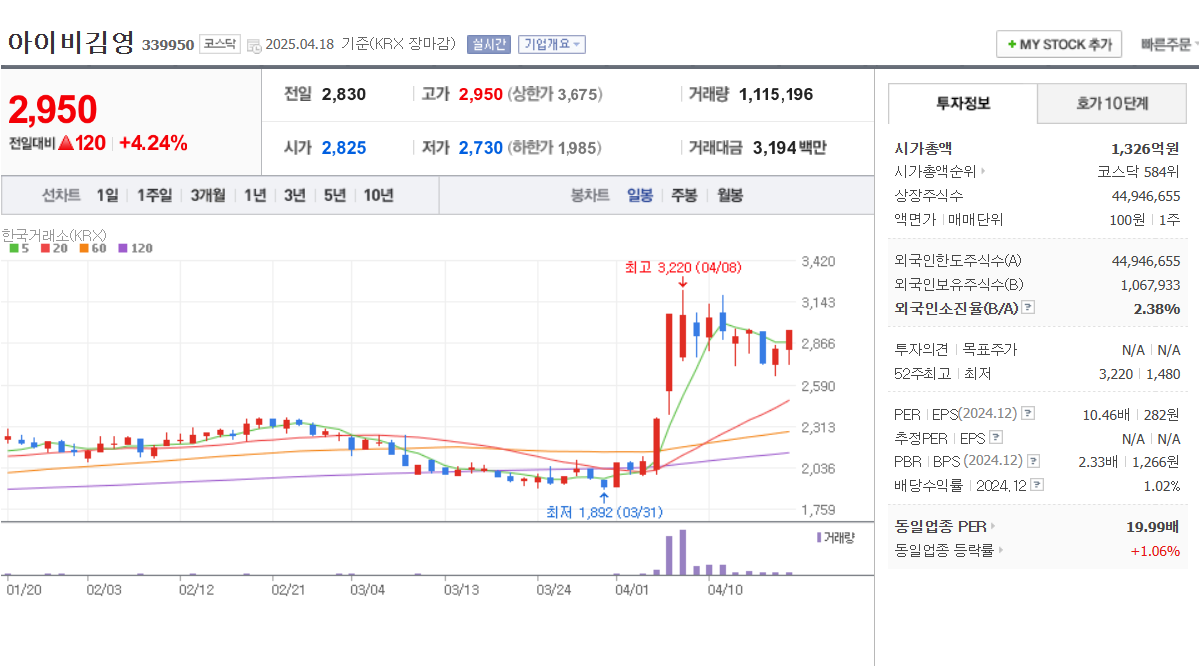The width and height of the screenshot is (1199, 666).
Task: Expand the 기업개요 dropdown
Action: click(x=552, y=44)
